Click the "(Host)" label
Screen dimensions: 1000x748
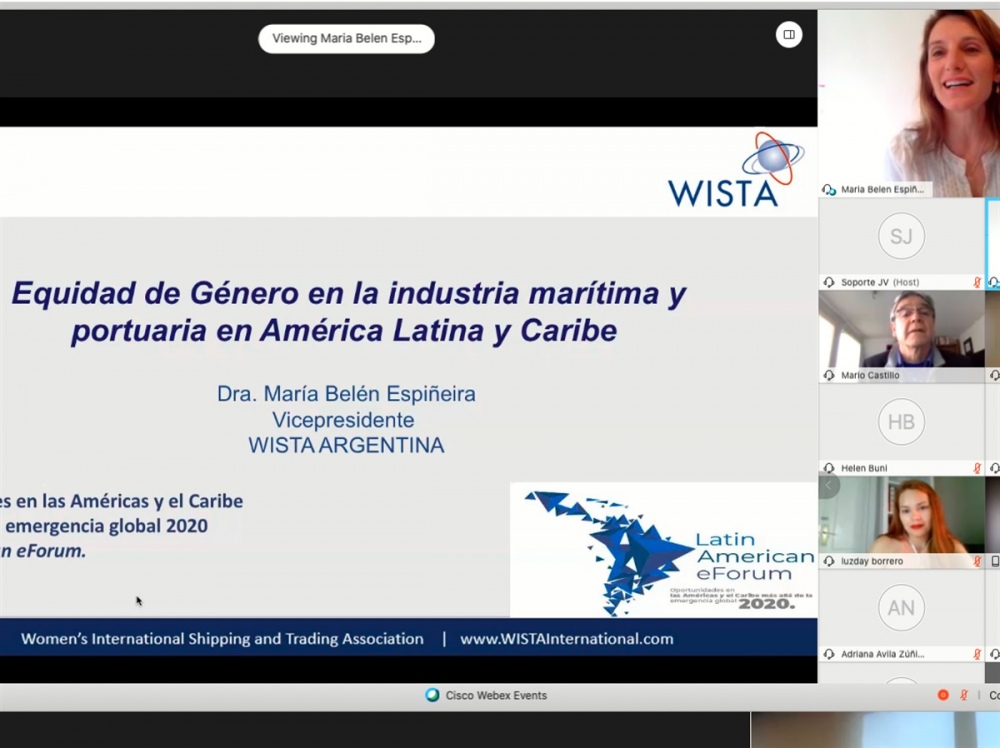click(x=906, y=282)
